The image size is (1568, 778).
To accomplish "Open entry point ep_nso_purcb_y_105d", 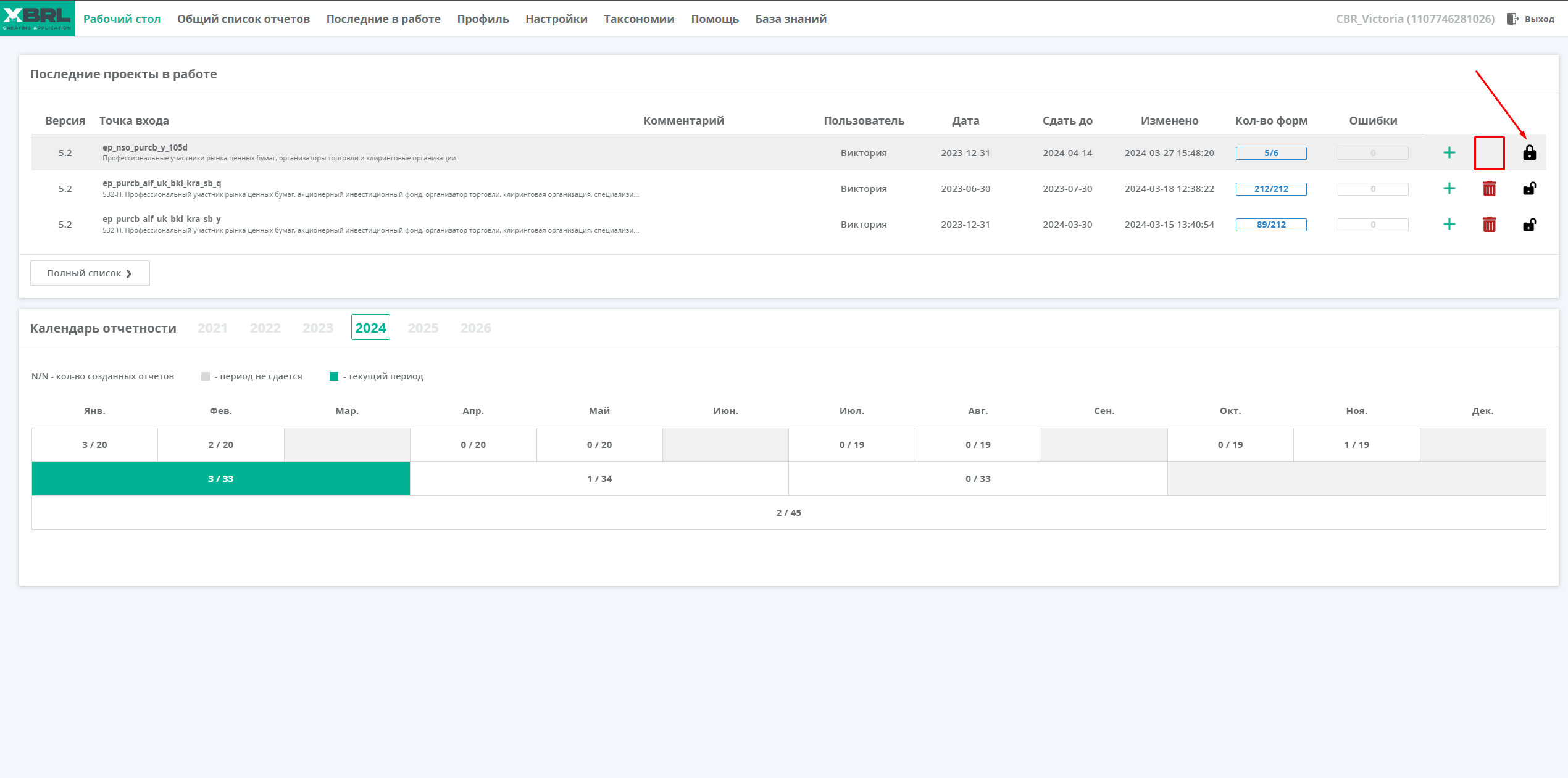I will (x=145, y=147).
